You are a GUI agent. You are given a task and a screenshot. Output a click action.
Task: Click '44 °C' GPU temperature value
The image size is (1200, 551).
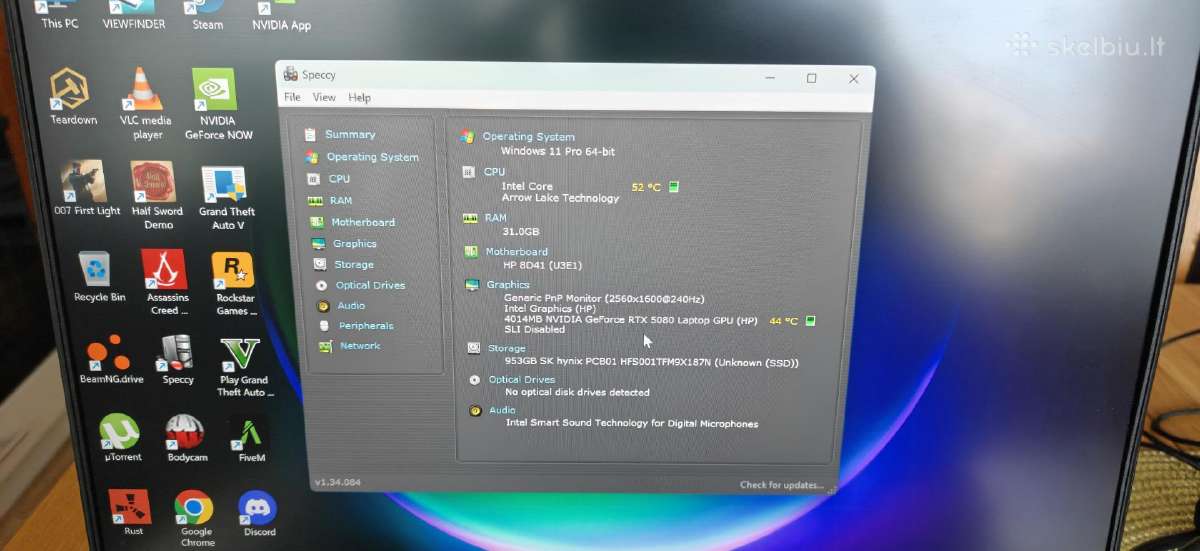(x=784, y=321)
